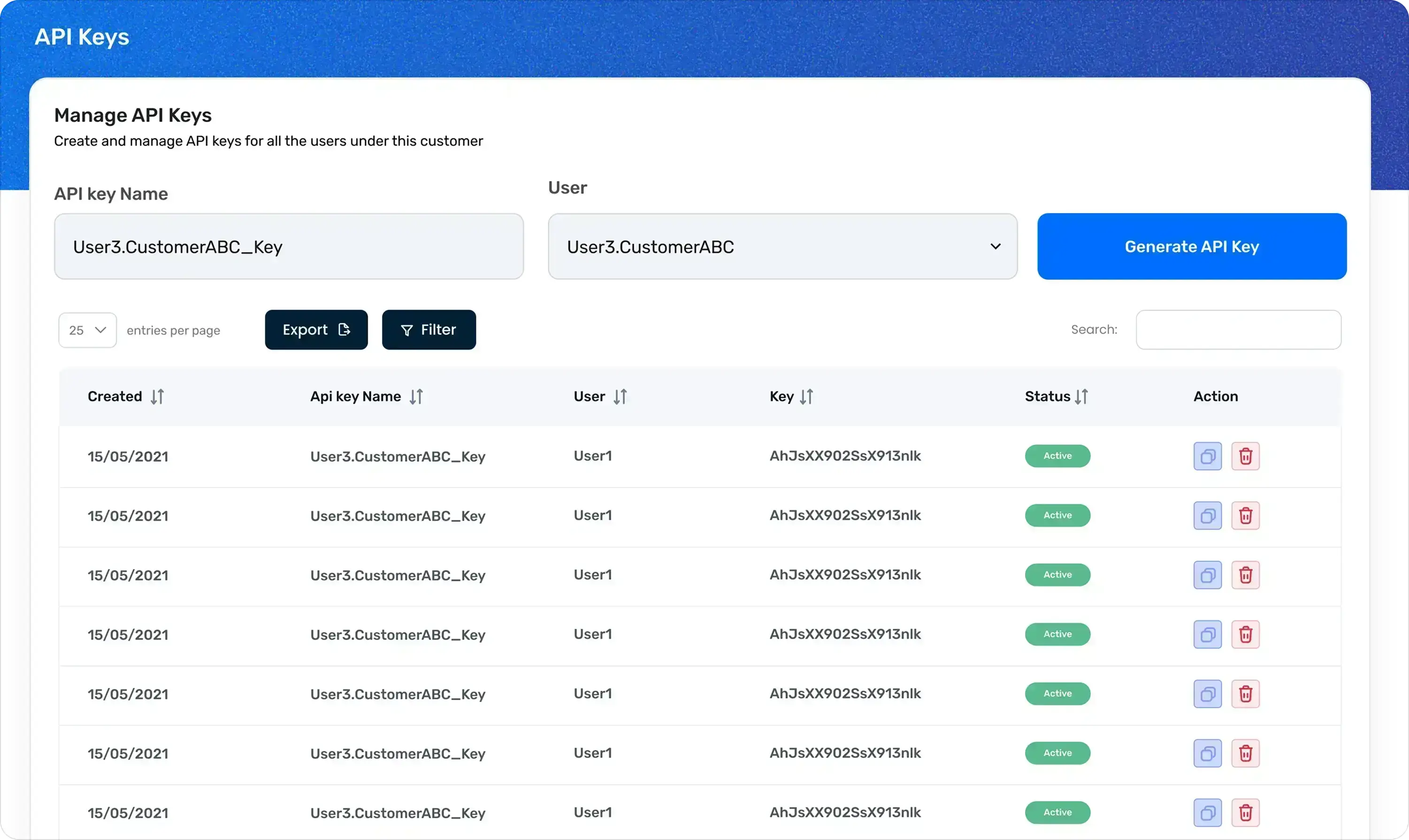Copy the key in the last visible row
This screenshot has width=1409, height=840.
coord(1207,813)
